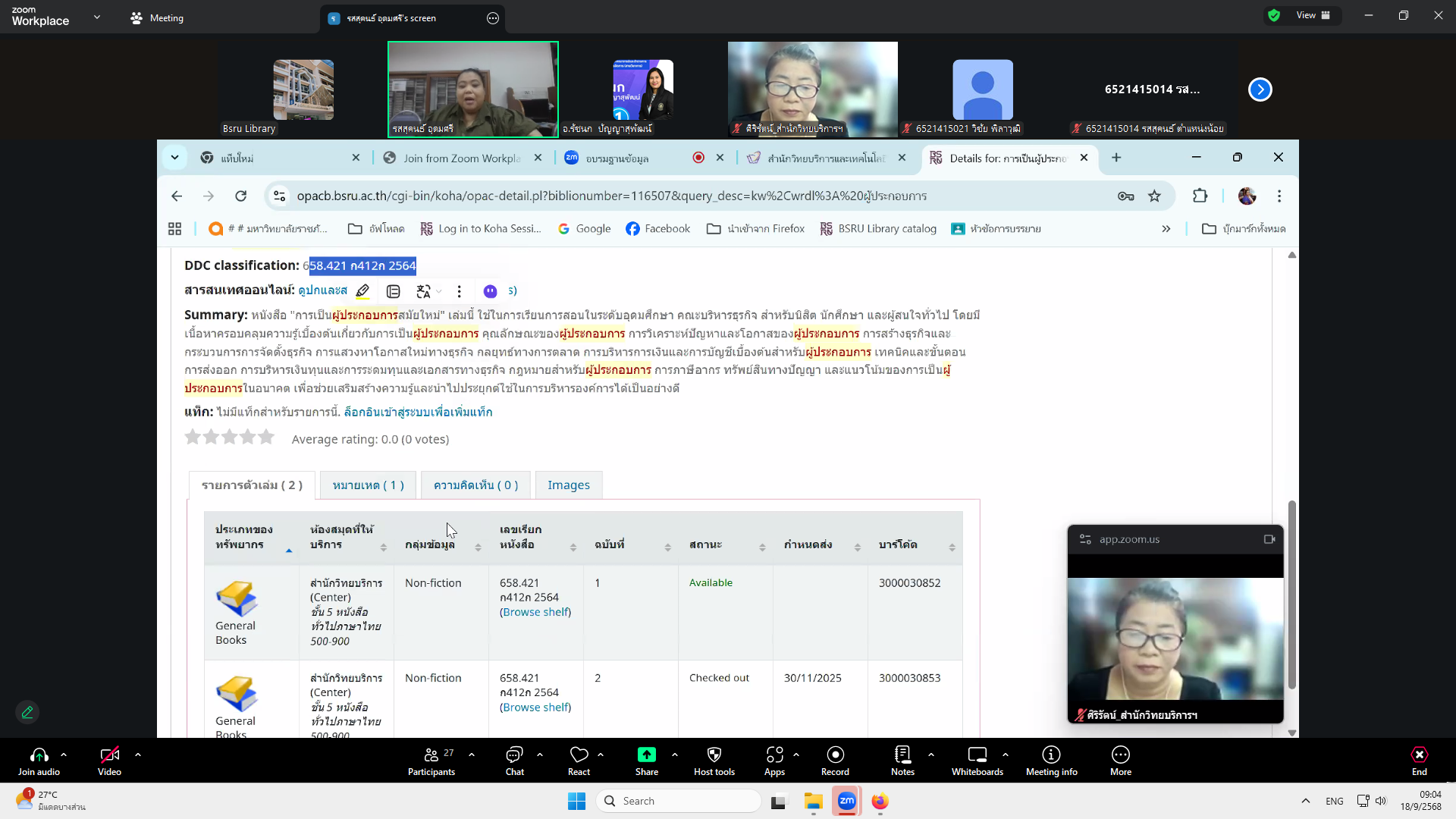Click the browser address bar URL
This screenshot has height=819, width=1456.
tap(611, 196)
